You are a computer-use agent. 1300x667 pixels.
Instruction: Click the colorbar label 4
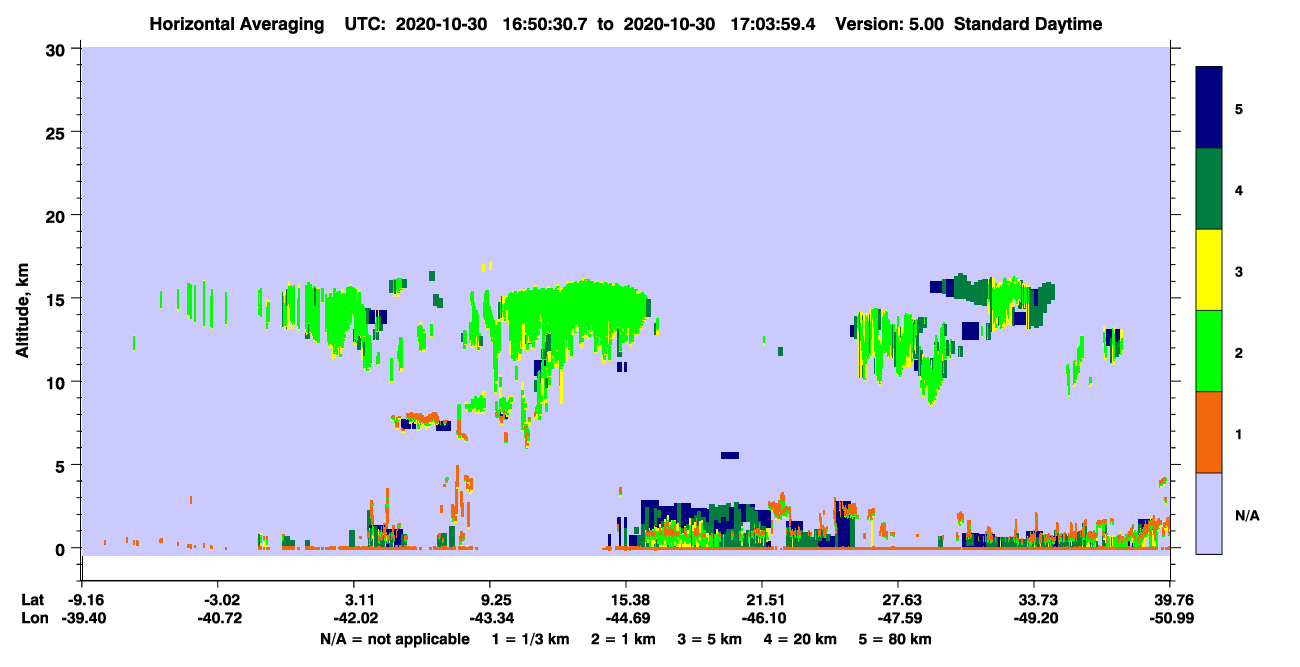(1239, 189)
